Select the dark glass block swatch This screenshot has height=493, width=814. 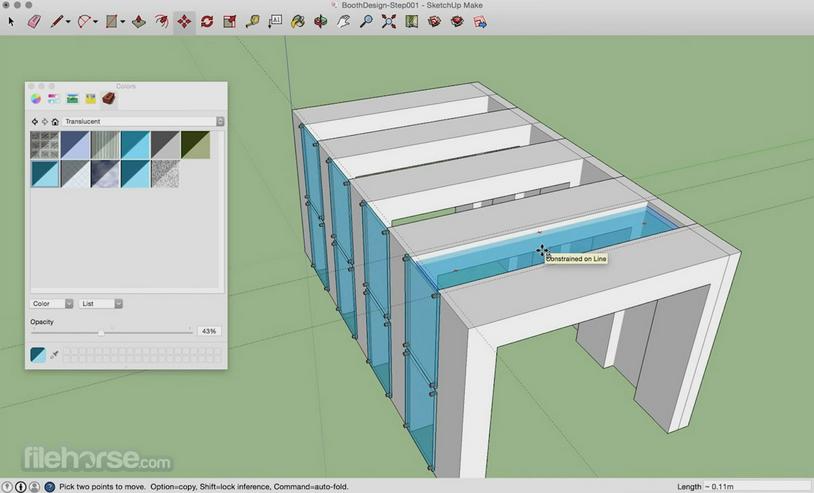45,144
